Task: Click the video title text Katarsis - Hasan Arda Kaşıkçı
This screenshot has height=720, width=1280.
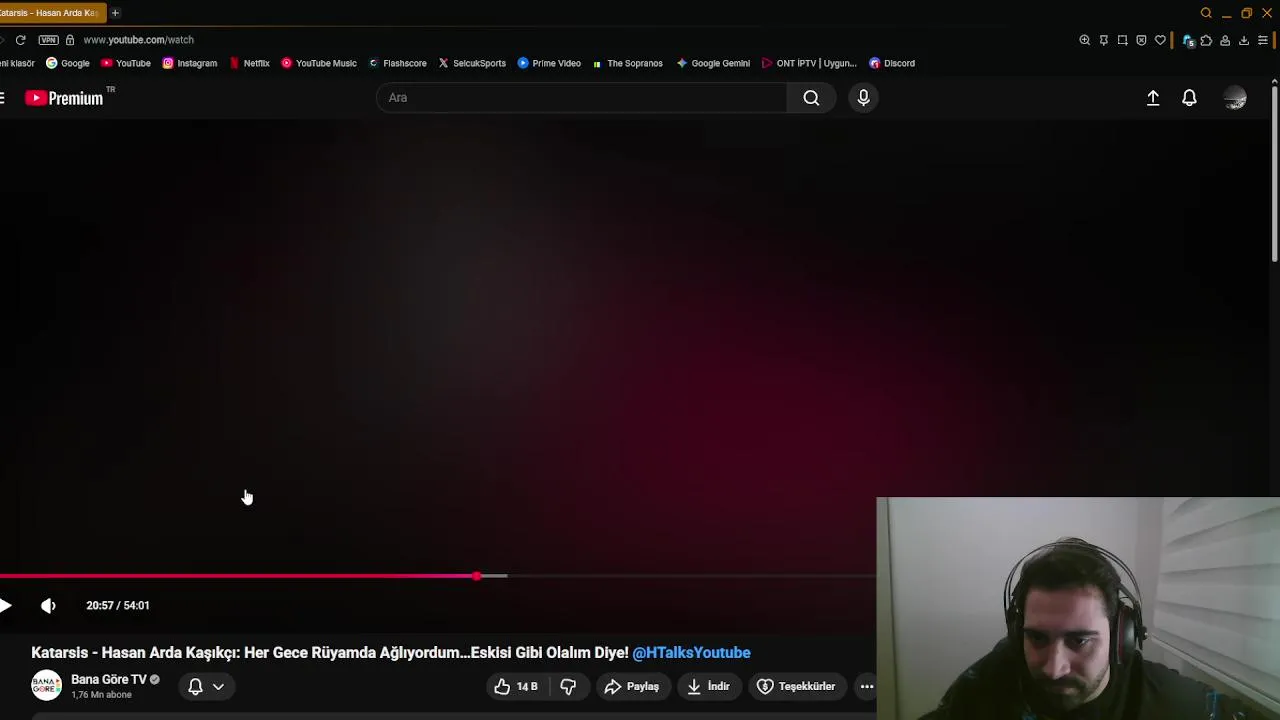Action: click(135, 652)
